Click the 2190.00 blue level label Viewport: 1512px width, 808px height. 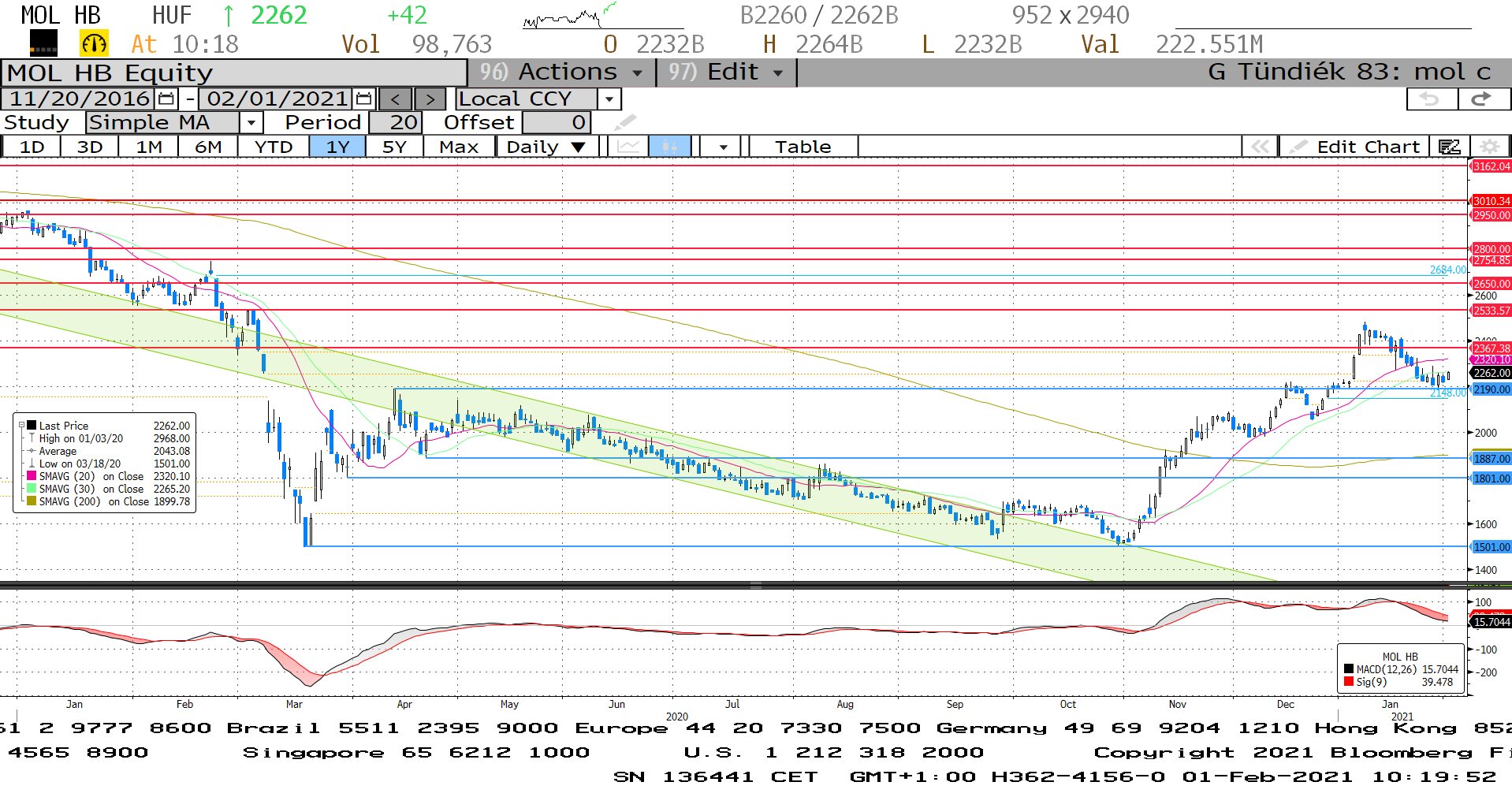[x=1492, y=389]
